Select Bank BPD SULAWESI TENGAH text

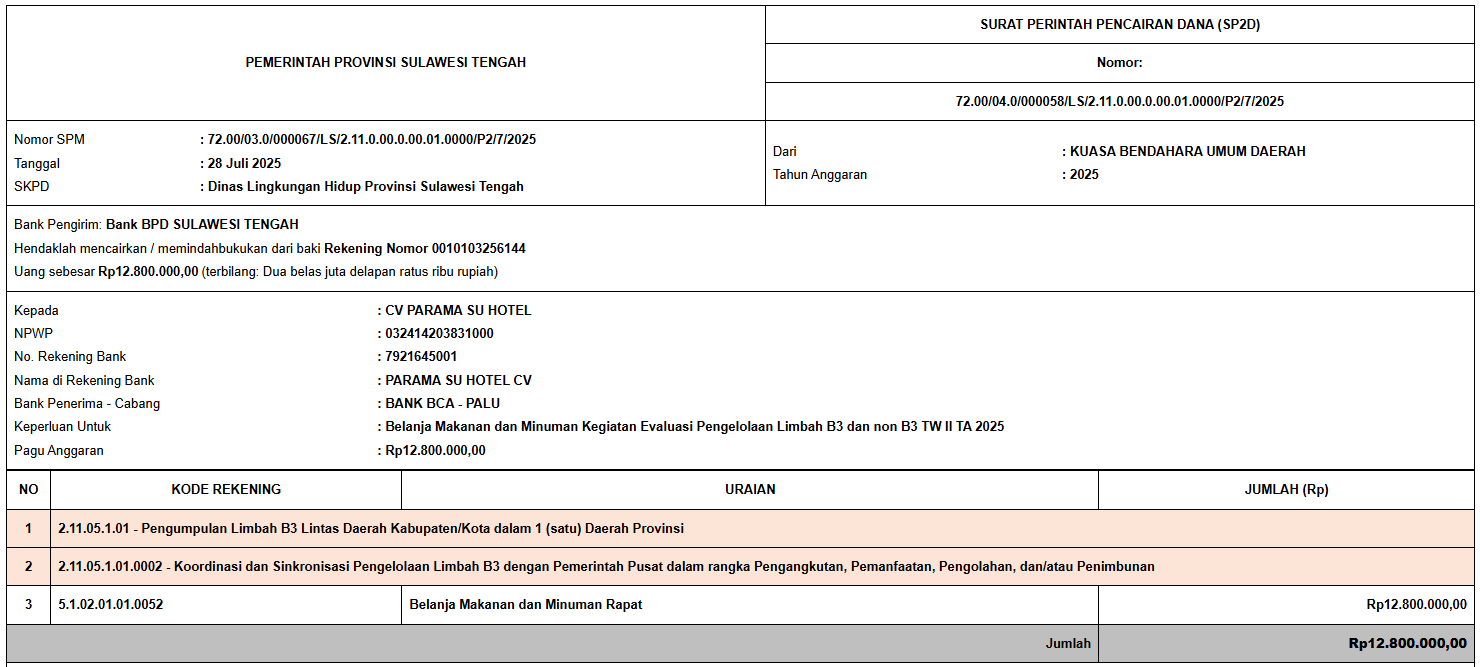[x=202, y=224]
